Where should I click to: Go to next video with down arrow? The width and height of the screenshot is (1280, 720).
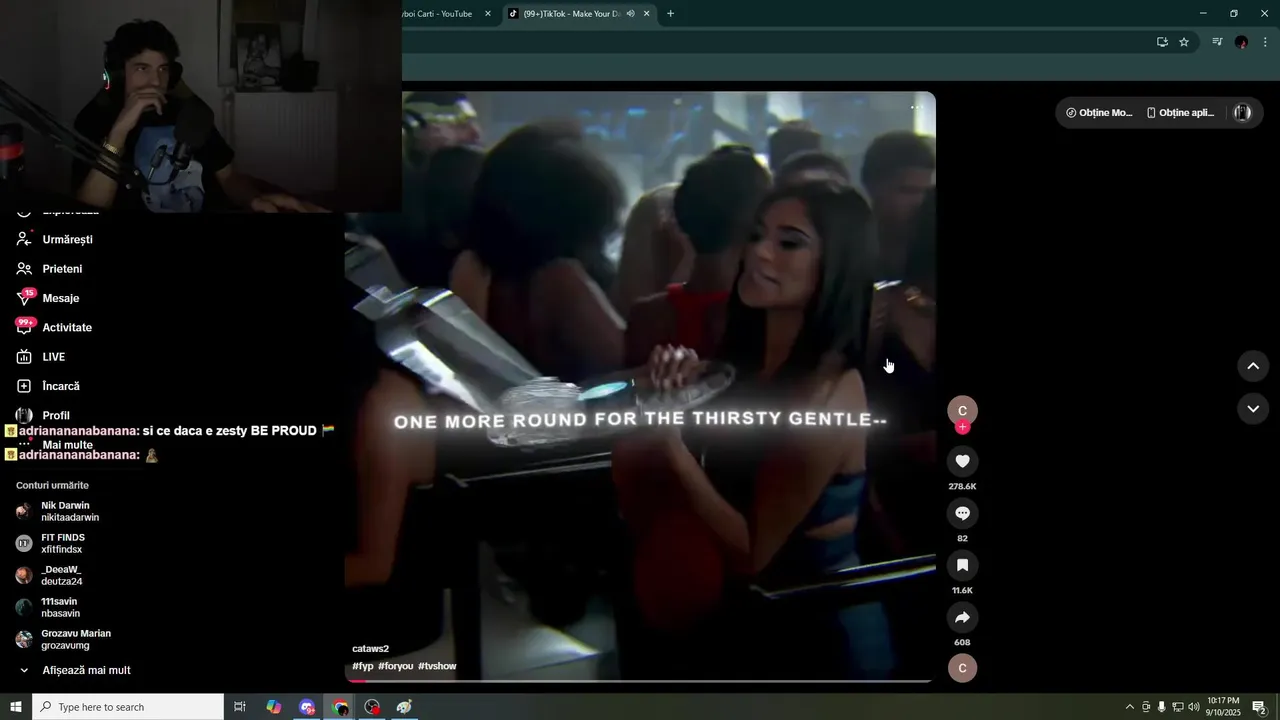pyautogui.click(x=1252, y=408)
